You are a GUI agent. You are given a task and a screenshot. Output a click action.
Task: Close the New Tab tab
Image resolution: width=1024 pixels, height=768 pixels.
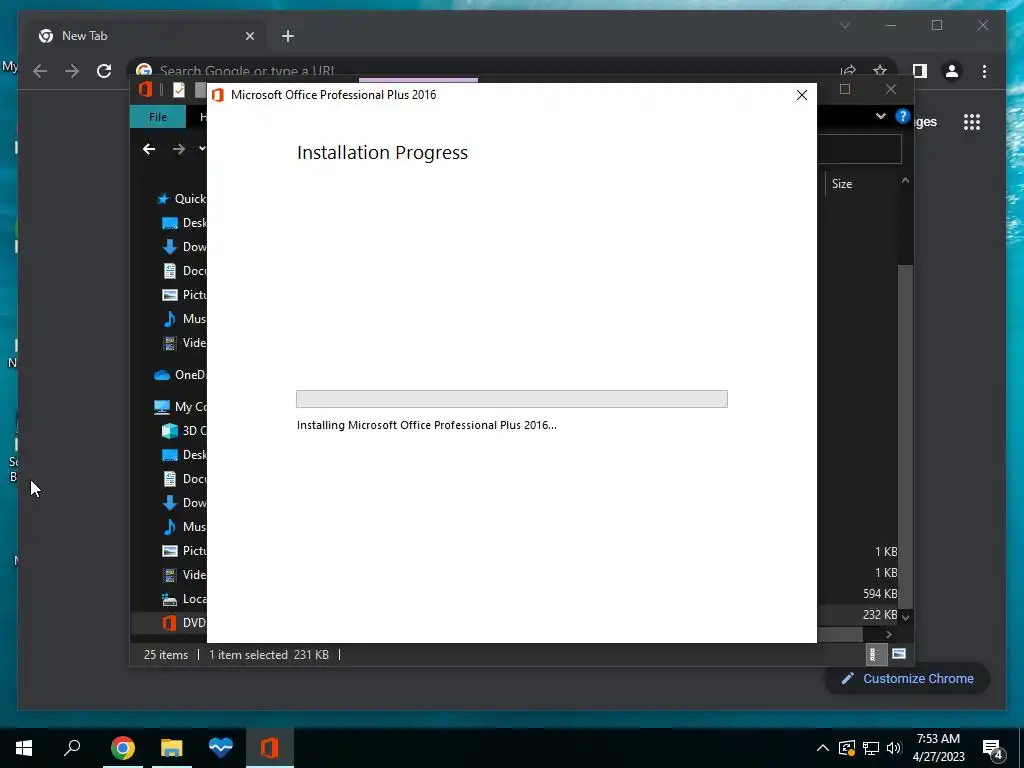[249, 36]
